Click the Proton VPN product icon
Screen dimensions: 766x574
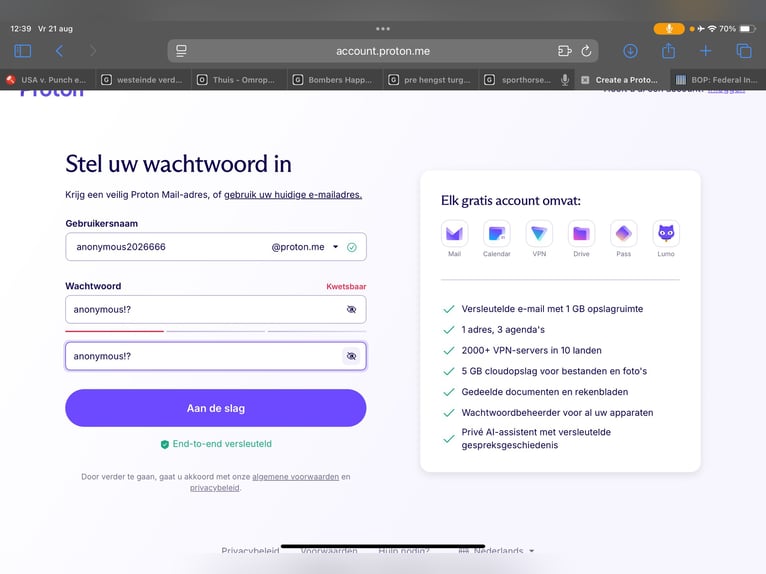(x=539, y=234)
